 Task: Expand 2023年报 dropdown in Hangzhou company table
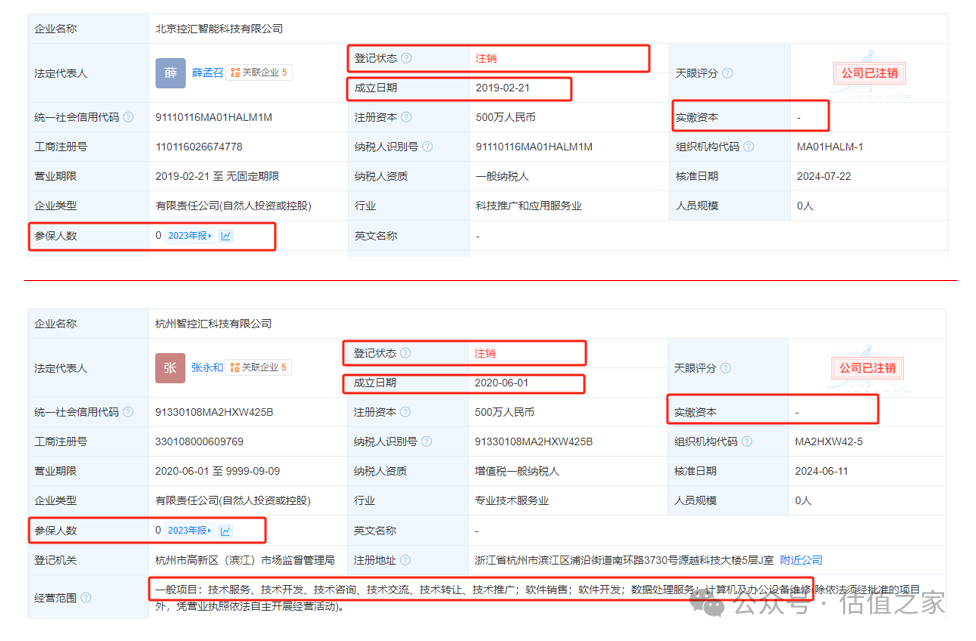(189, 531)
